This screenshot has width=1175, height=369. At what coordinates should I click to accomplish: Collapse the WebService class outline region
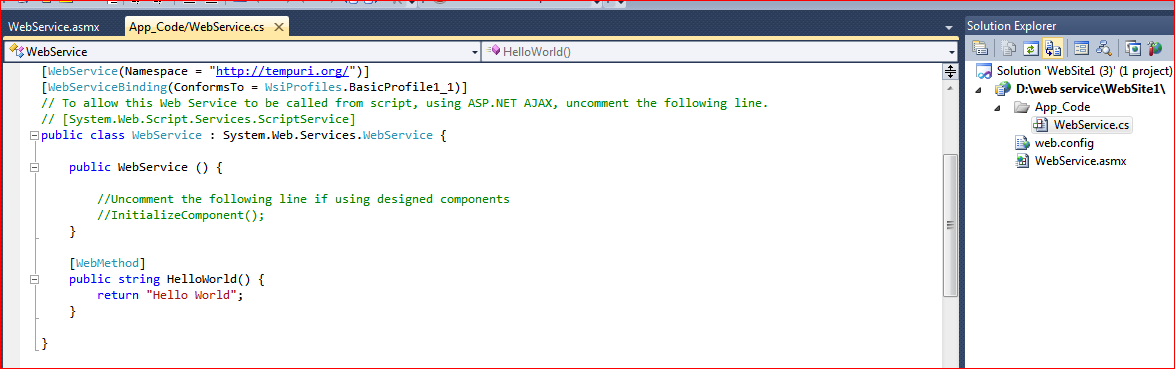coord(33,136)
